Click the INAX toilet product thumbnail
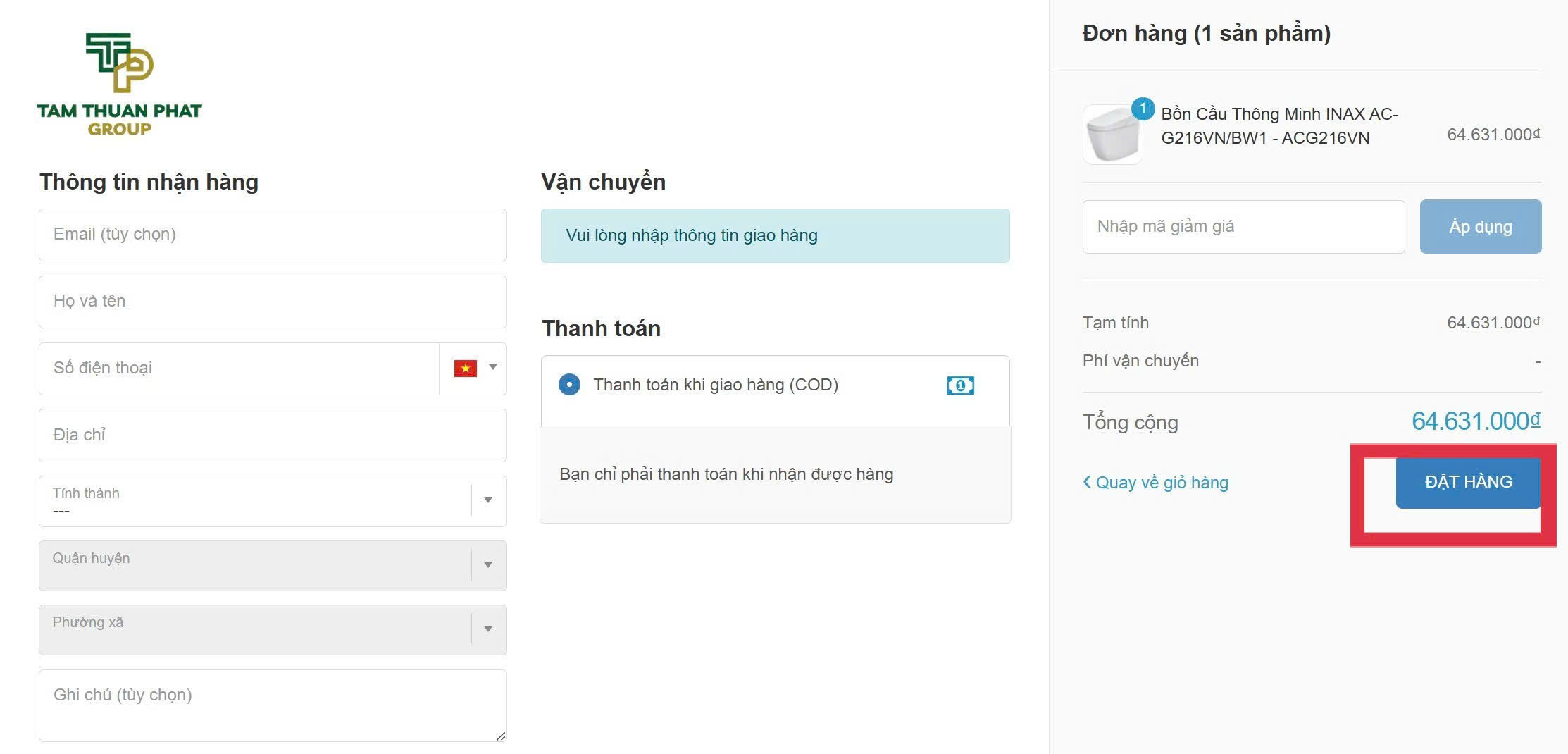The image size is (1568, 754). tap(1112, 136)
